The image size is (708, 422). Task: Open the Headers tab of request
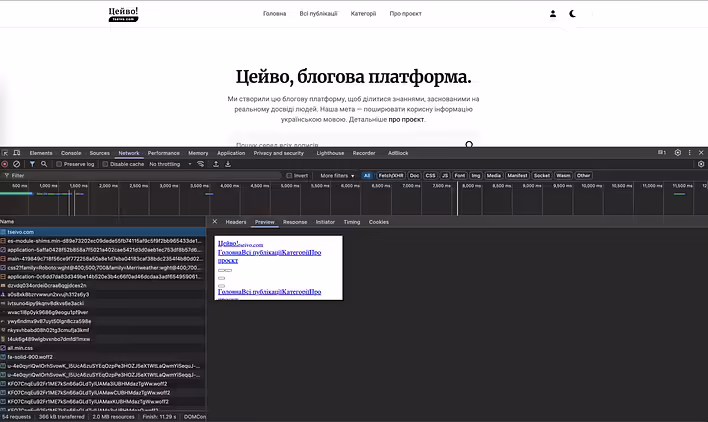click(x=236, y=222)
